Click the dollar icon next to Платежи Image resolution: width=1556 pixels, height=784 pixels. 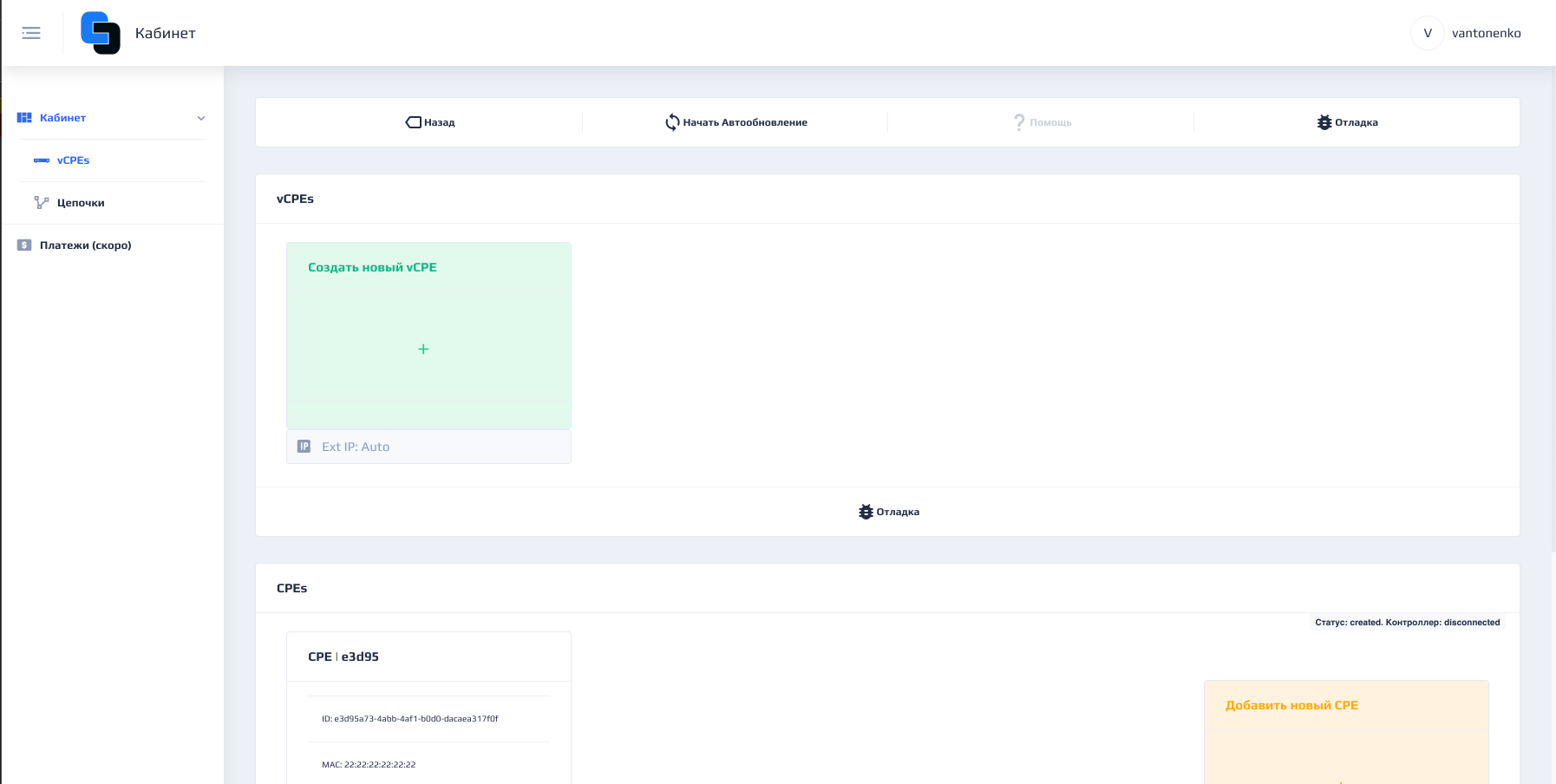coord(24,245)
